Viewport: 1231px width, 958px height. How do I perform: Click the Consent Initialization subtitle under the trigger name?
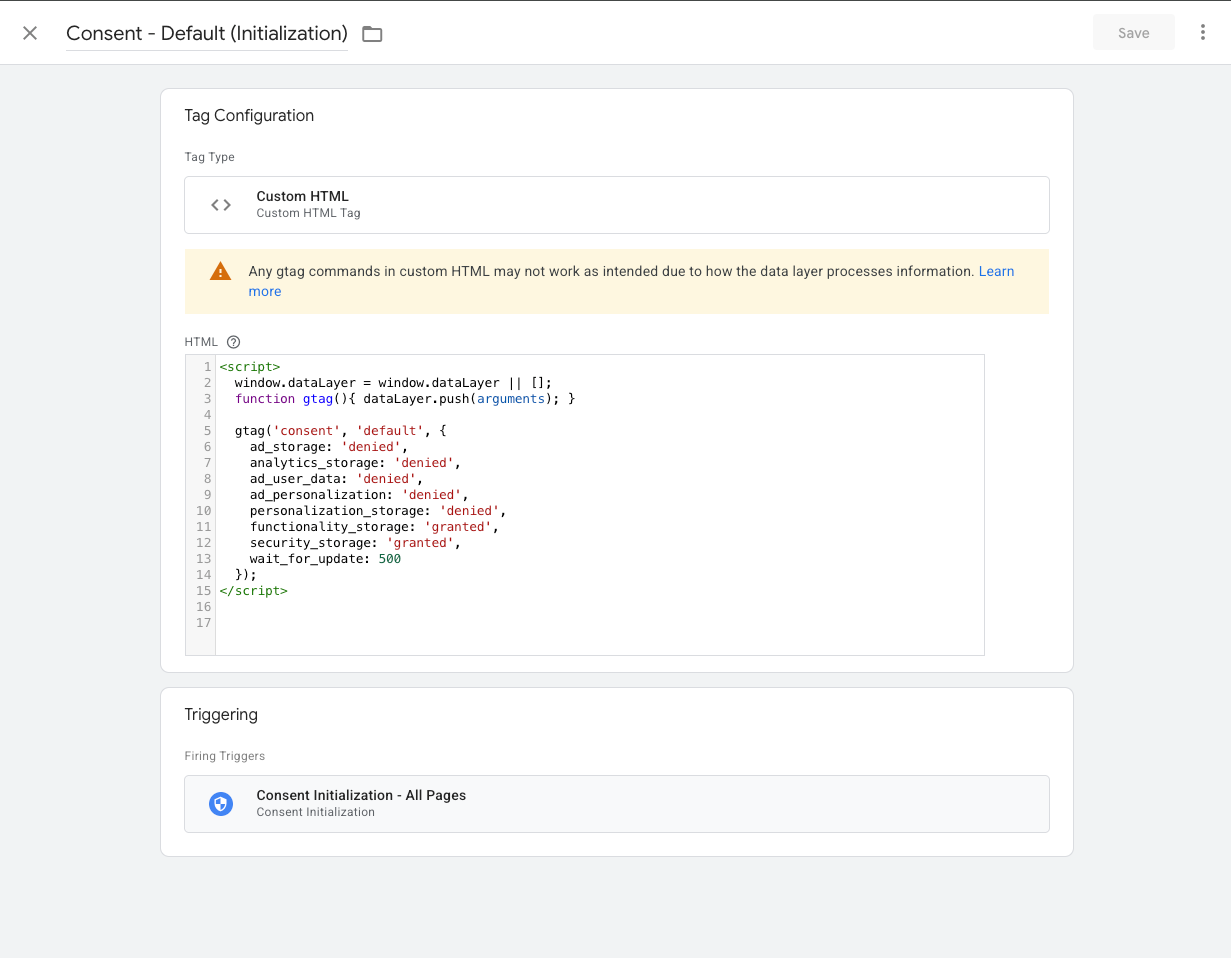(315, 812)
